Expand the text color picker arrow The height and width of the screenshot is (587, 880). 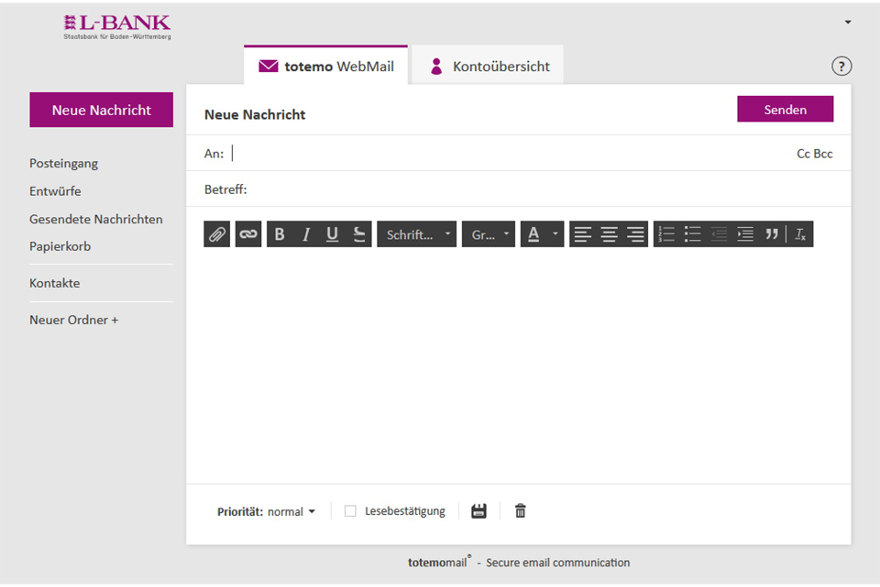555,234
